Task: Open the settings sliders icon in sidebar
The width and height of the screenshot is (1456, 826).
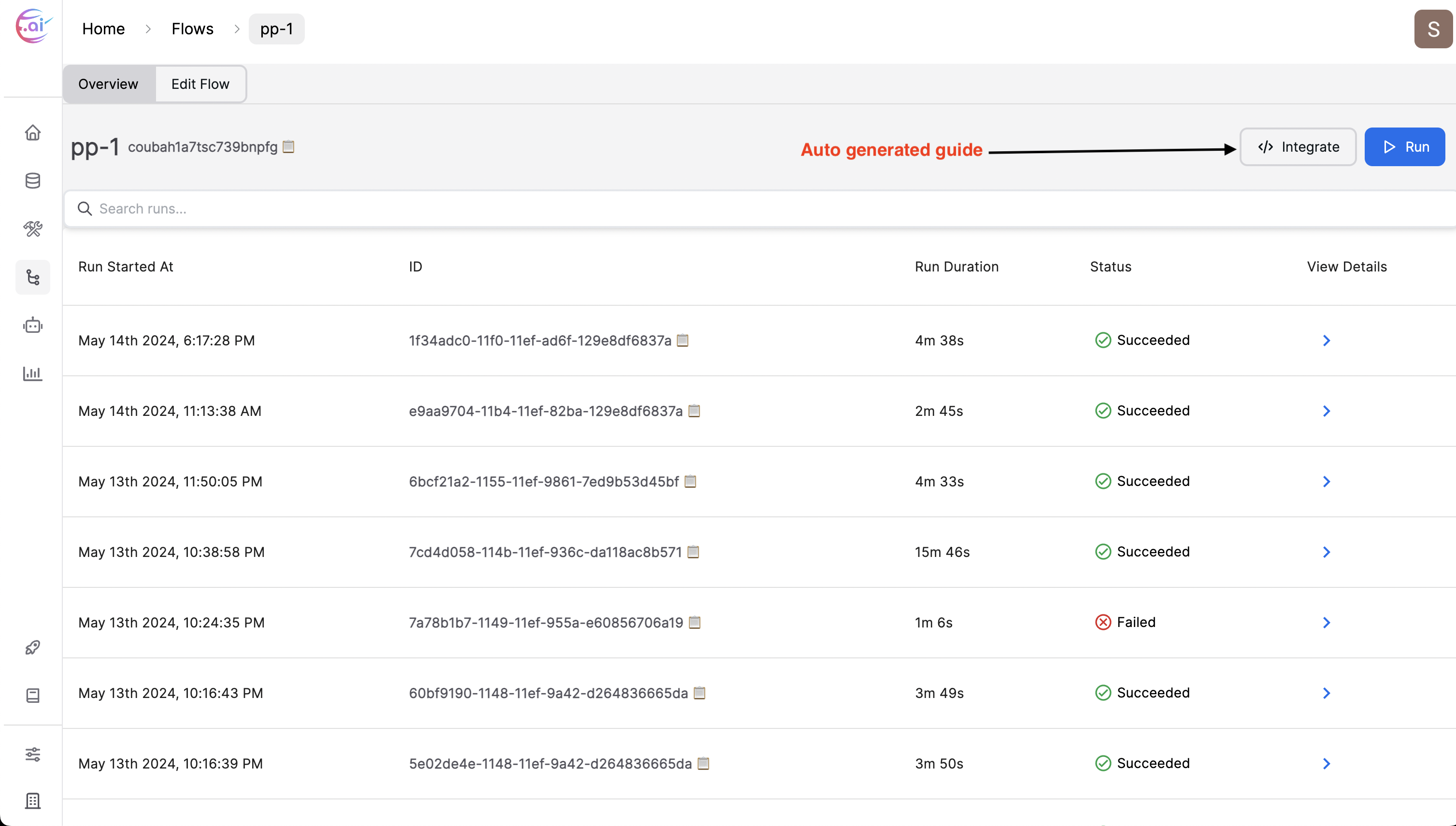Action: point(32,754)
